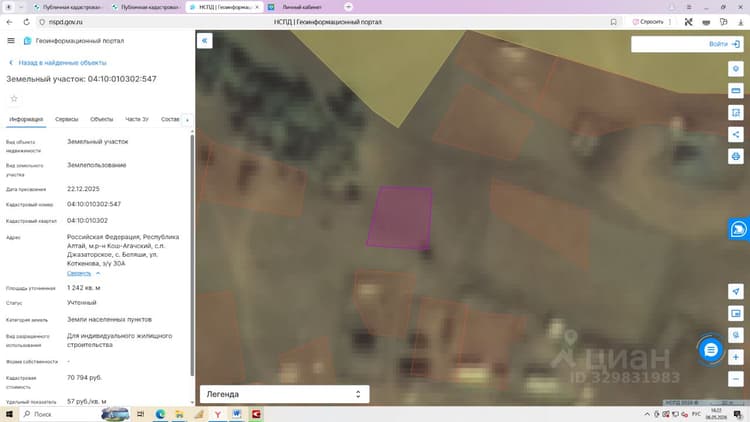Switch to the Информация tab
This screenshot has width=750, height=422.
click(26, 119)
